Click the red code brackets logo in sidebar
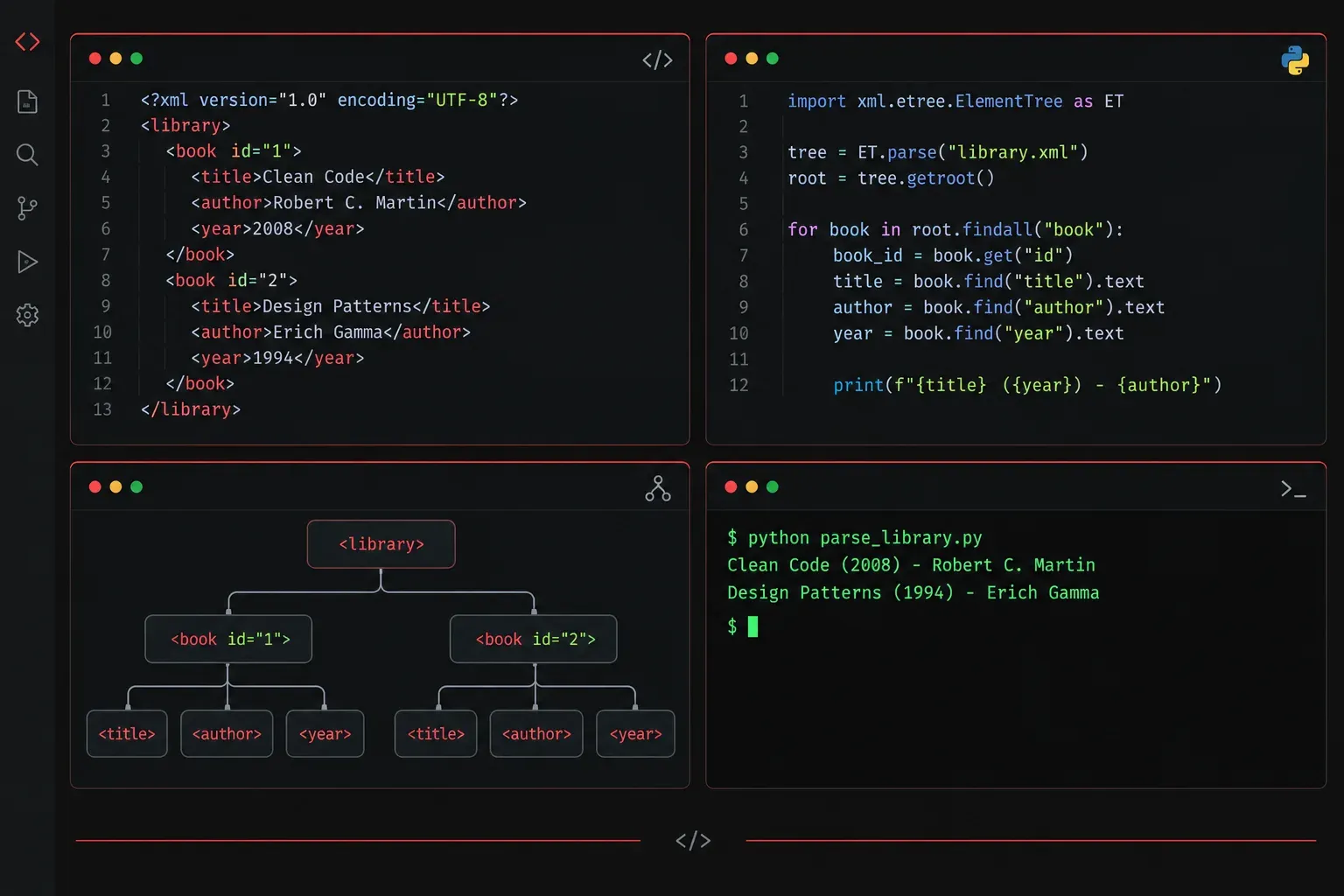The width and height of the screenshot is (1344, 896). click(27, 41)
